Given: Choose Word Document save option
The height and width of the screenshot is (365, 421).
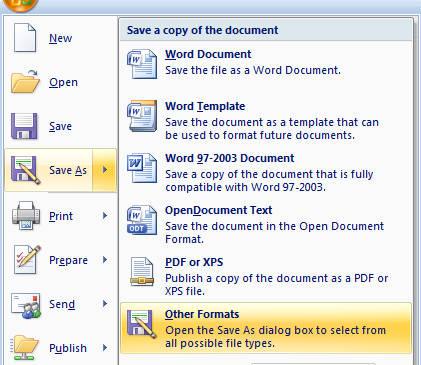Looking at the screenshot, I should point(266,64).
